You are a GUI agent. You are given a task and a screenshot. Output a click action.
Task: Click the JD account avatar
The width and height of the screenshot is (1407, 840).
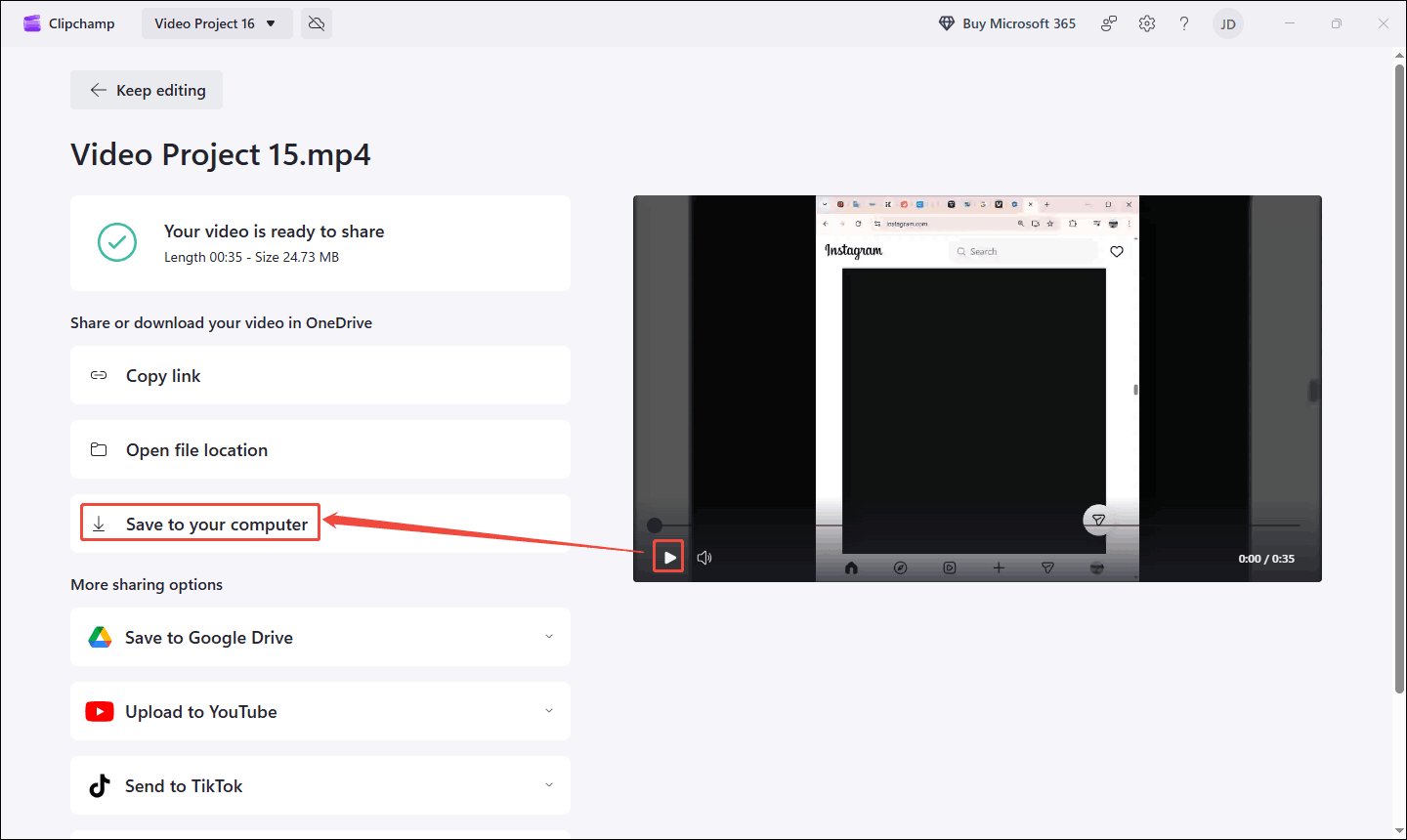coord(1227,22)
